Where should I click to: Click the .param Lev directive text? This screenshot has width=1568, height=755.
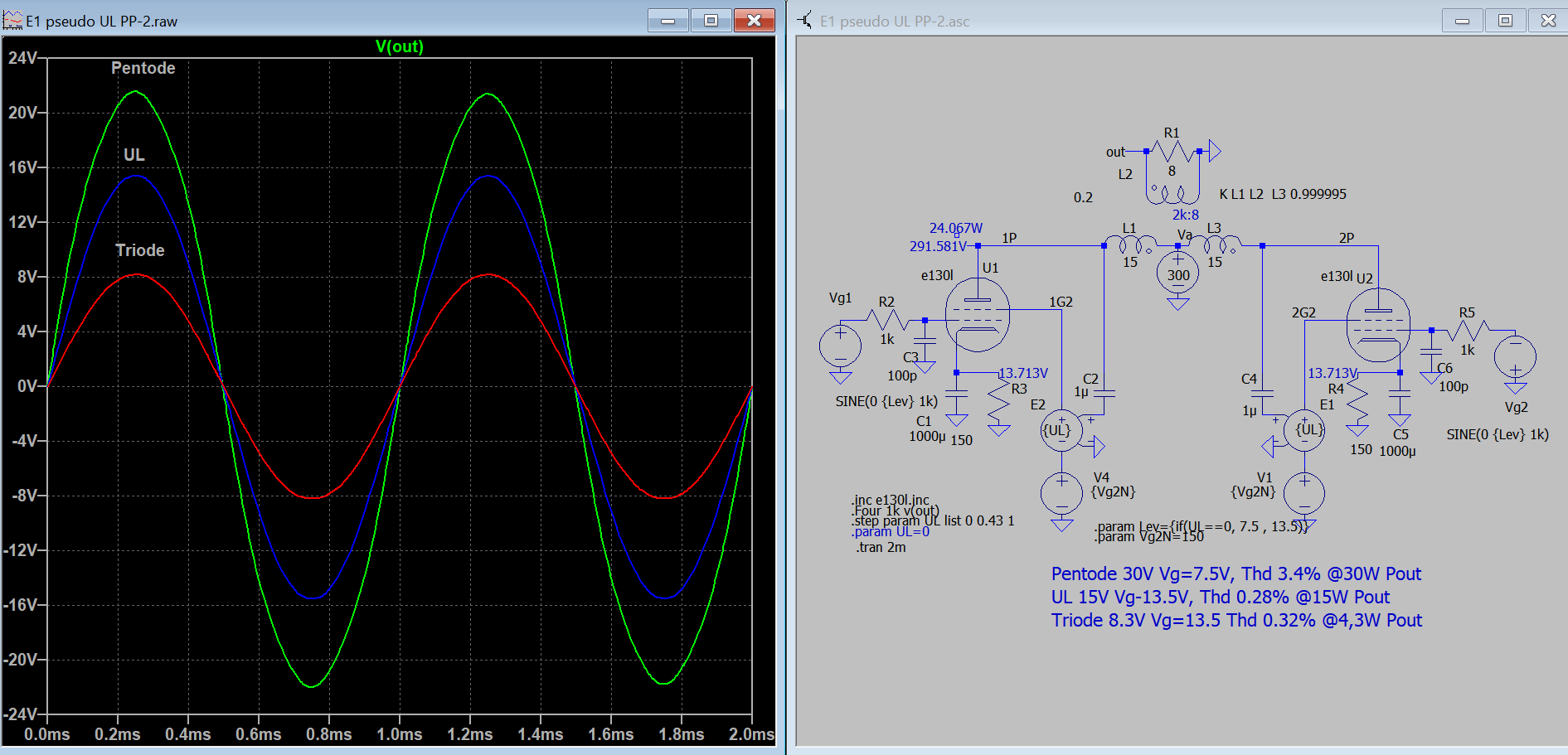point(1201,526)
